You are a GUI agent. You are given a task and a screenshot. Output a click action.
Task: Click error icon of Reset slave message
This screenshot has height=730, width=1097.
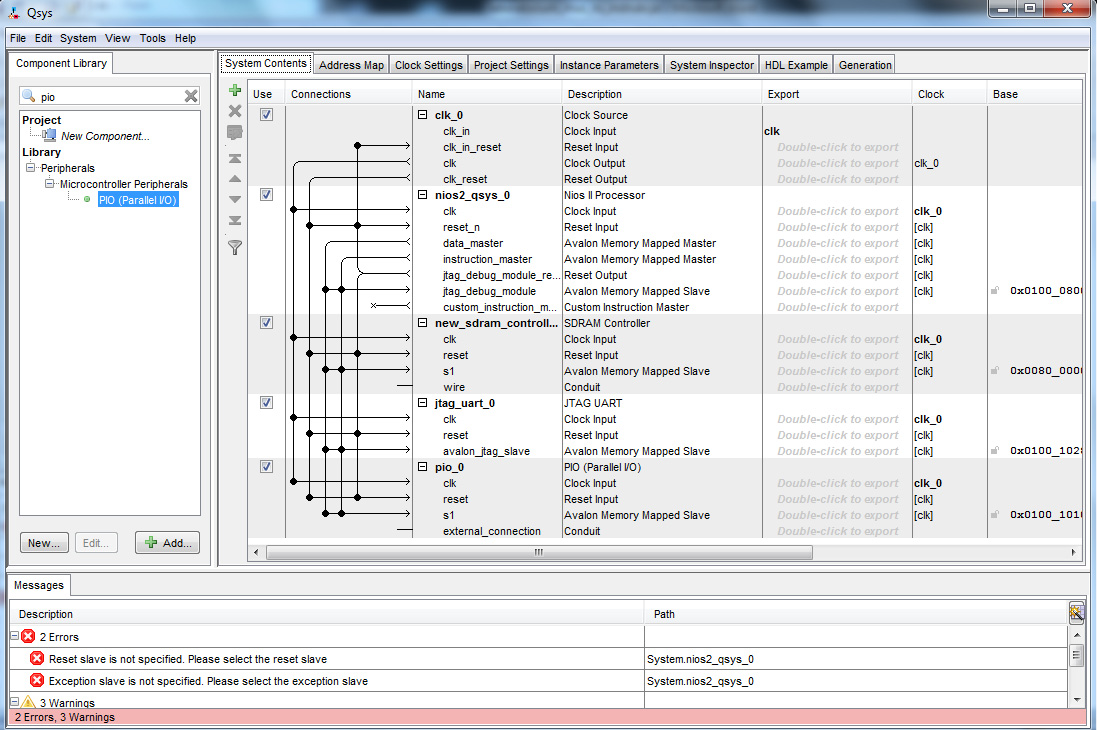37,658
